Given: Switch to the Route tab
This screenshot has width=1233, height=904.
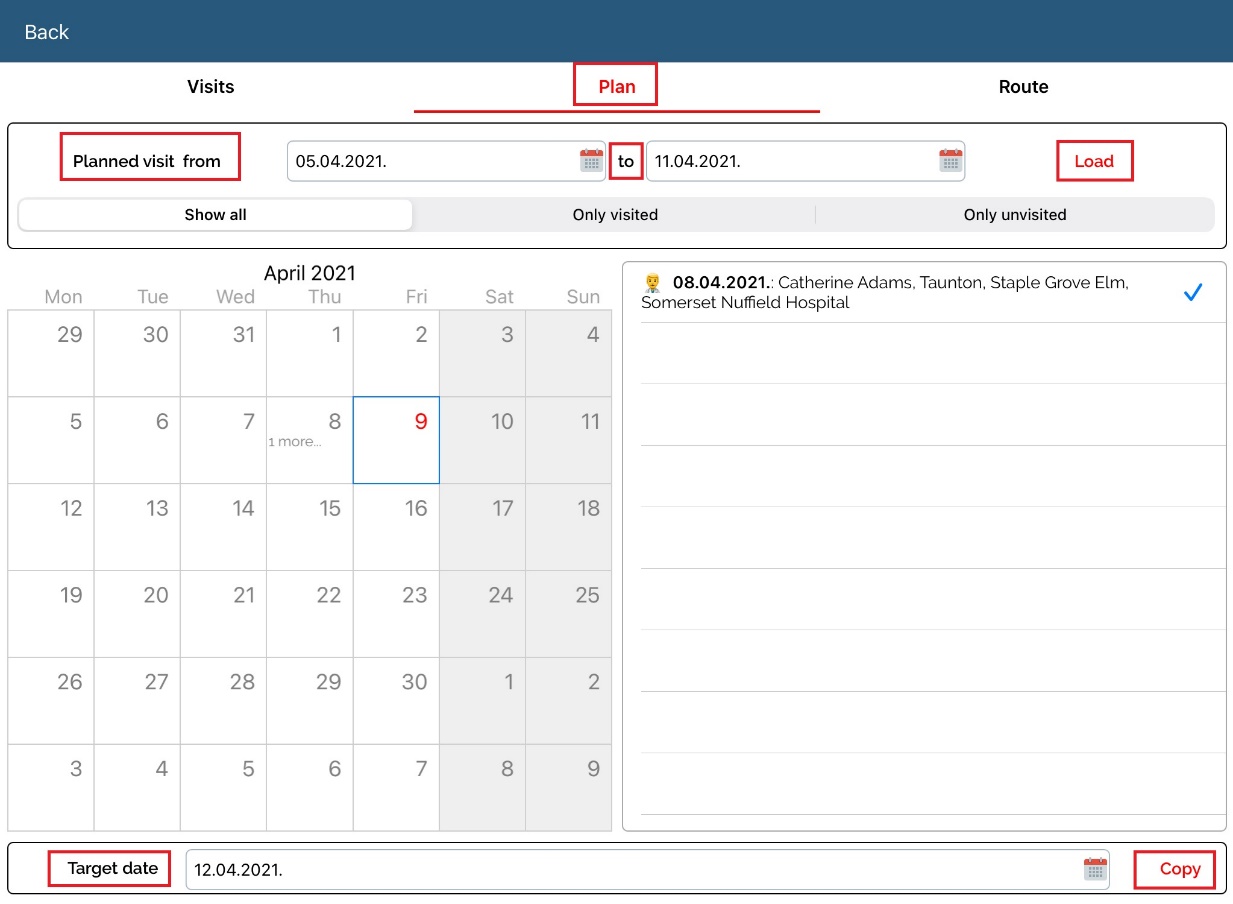Looking at the screenshot, I should 1023,87.
